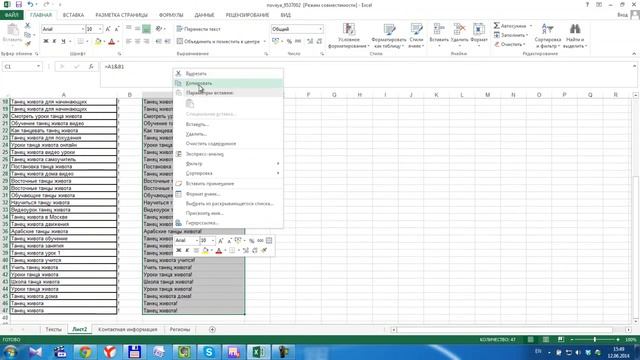Click the Undo arrow in quick access toolbar
The height and width of the screenshot is (360, 640).
pyautogui.click(x=31, y=4)
